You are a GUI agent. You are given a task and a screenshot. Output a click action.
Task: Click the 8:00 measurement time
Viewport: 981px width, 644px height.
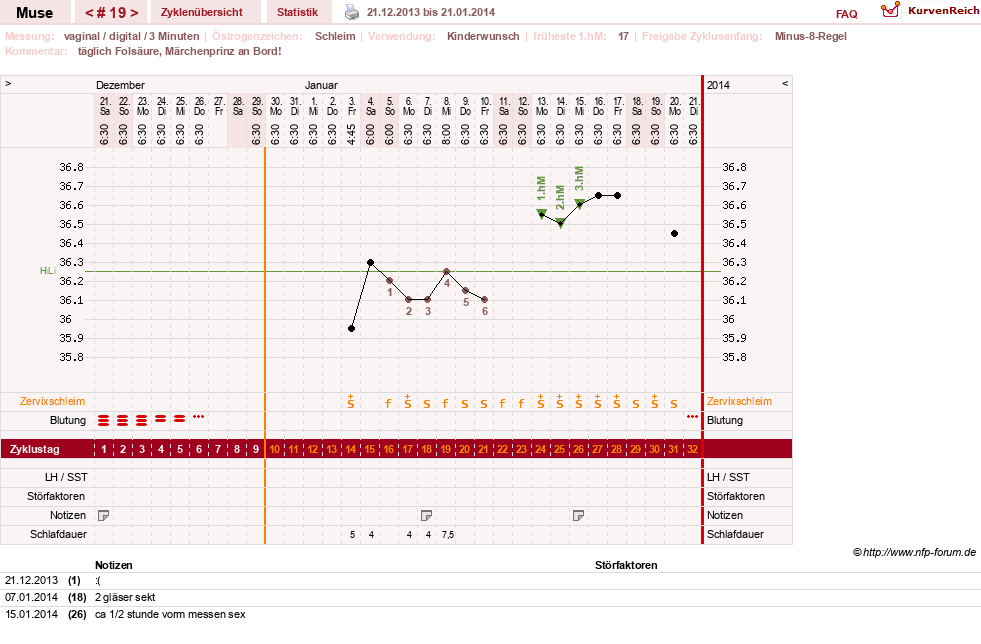pyautogui.click(x=447, y=134)
